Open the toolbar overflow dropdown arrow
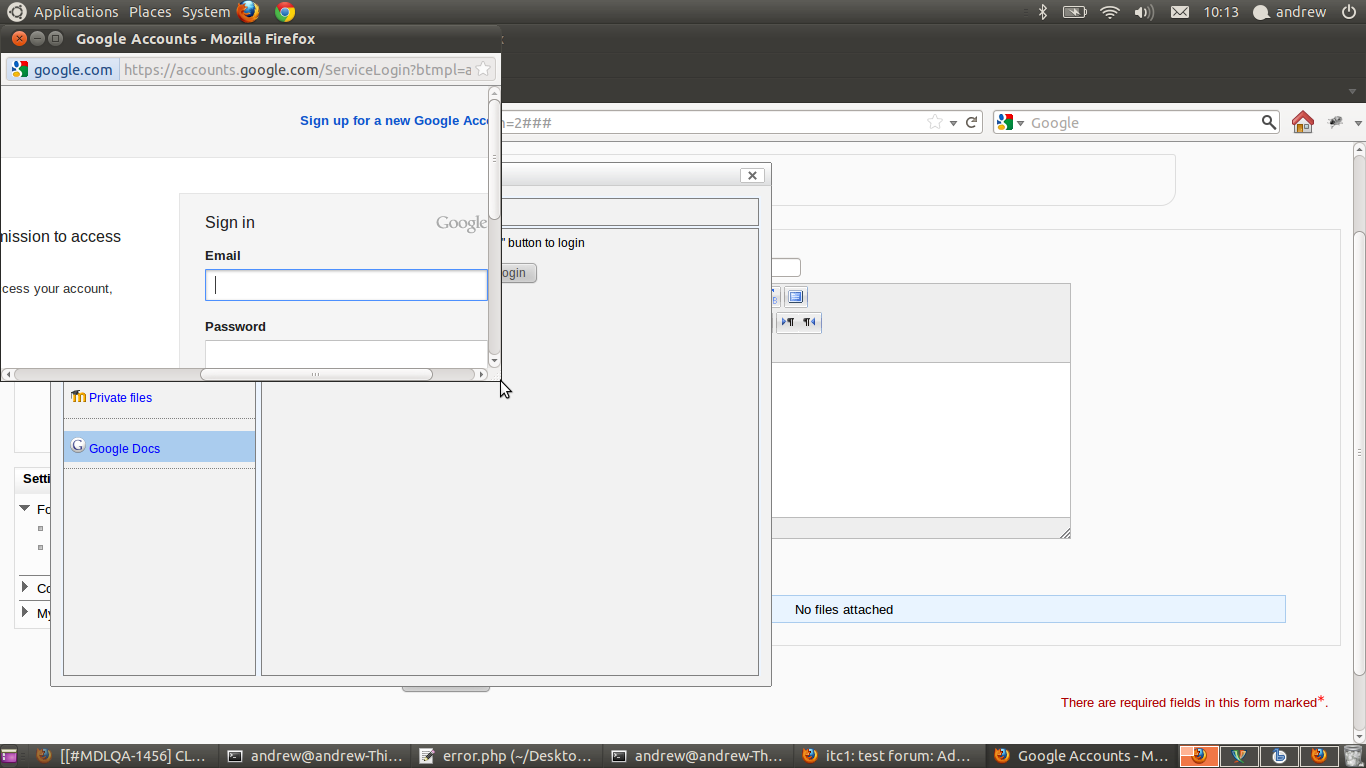This screenshot has height=768, width=1366. pyautogui.click(x=1358, y=122)
